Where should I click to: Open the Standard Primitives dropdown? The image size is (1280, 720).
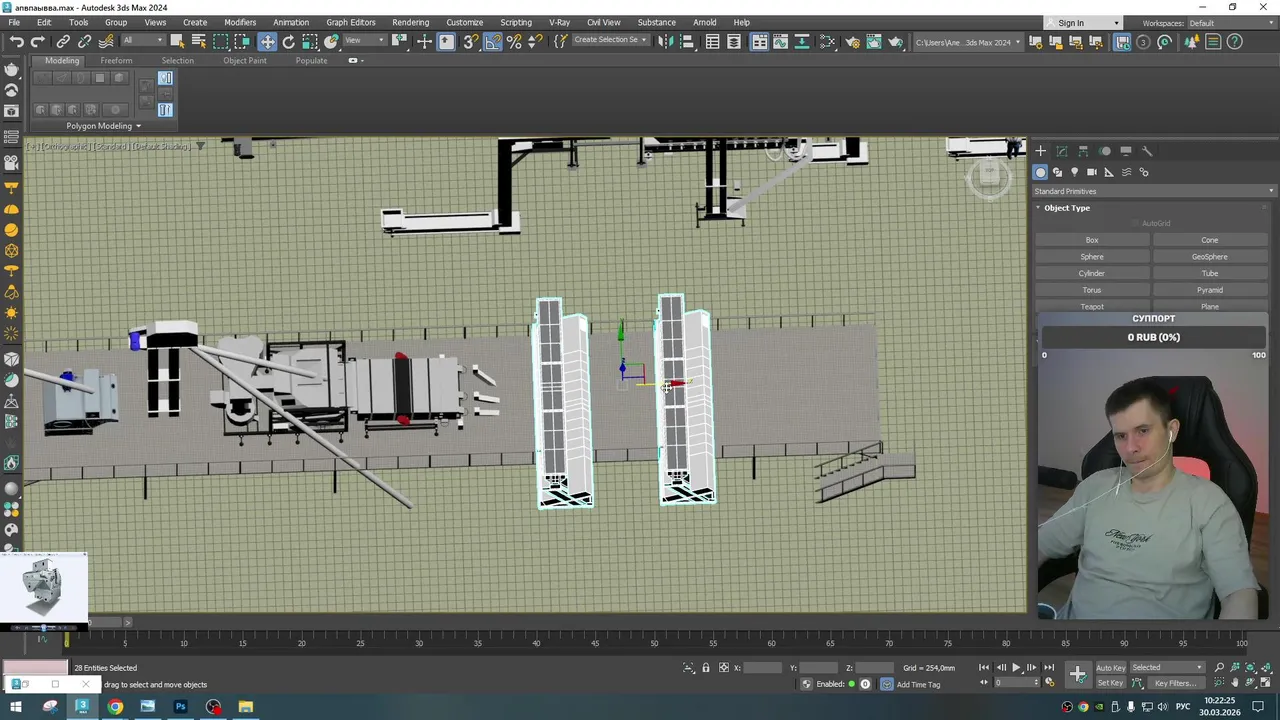coord(1153,191)
